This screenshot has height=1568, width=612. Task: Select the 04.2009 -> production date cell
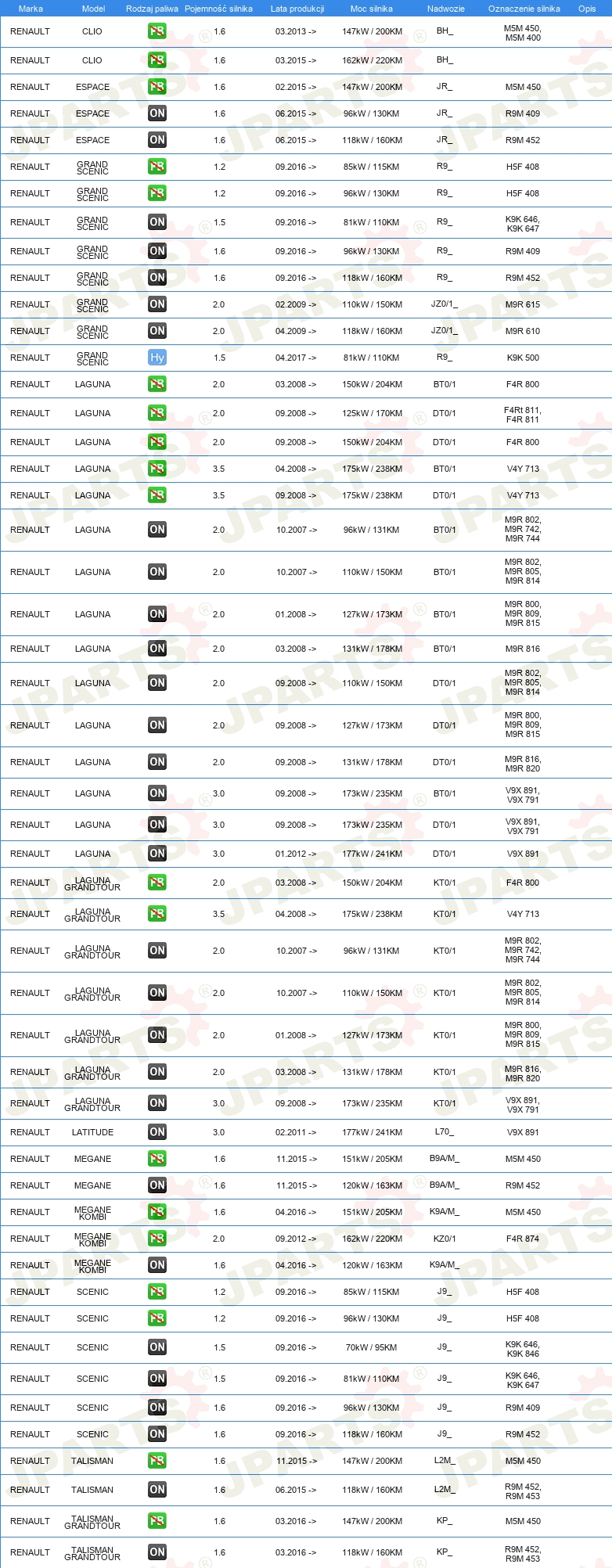tap(296, 331)
